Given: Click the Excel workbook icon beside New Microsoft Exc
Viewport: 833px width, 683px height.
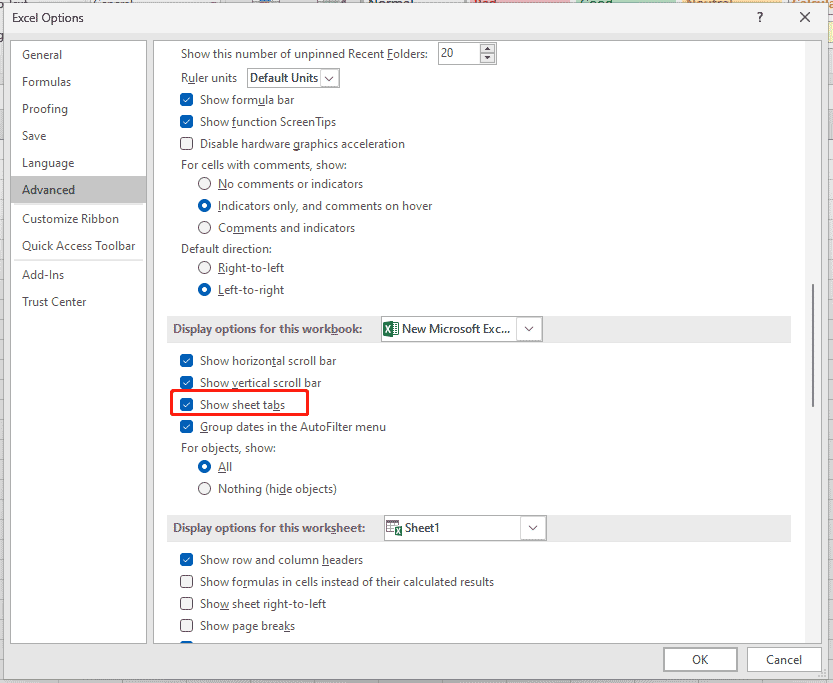Looking at the screenshot, I should coord(391,328).
